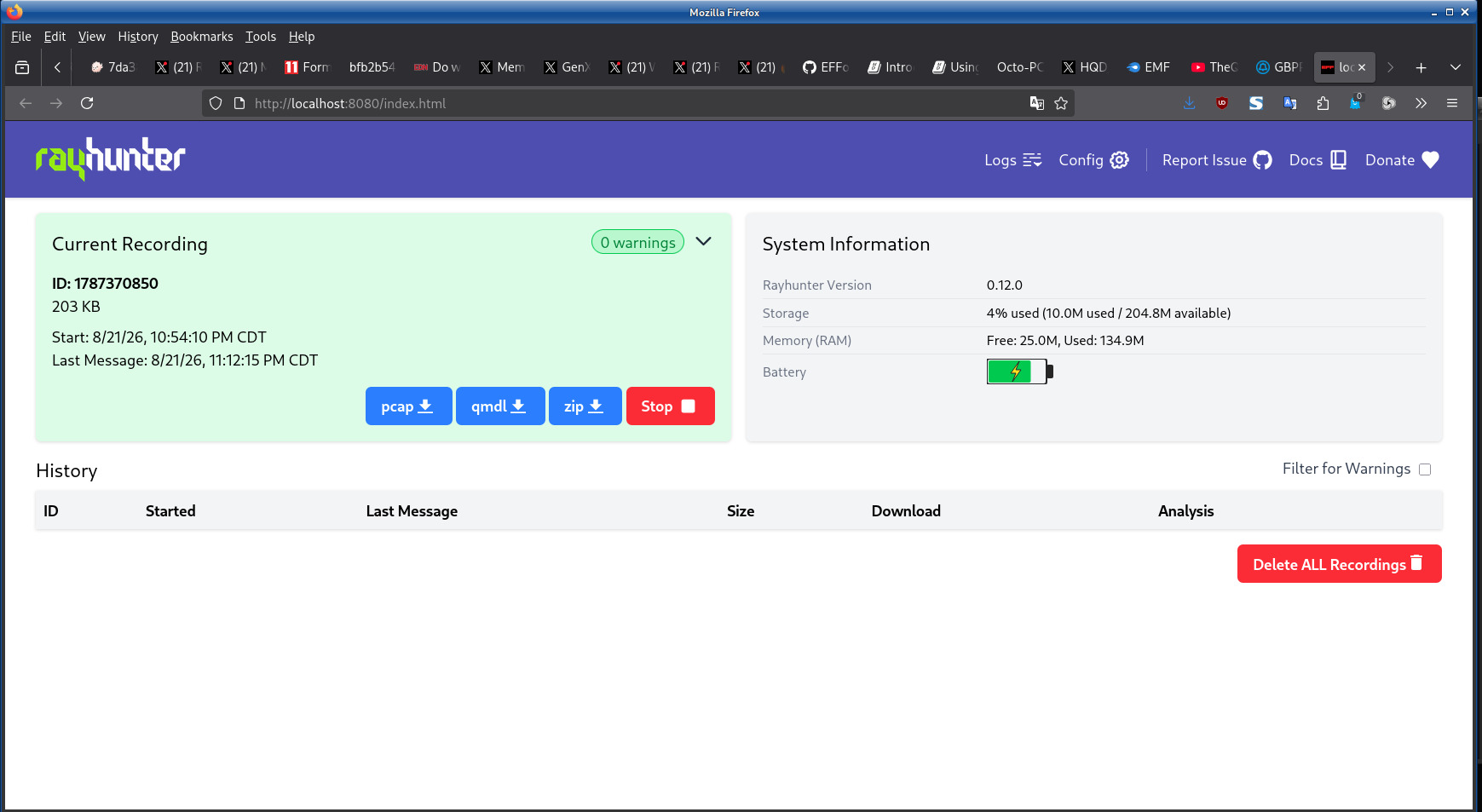
Task: Bookmark this page with the star icon
Action: 1061,103
